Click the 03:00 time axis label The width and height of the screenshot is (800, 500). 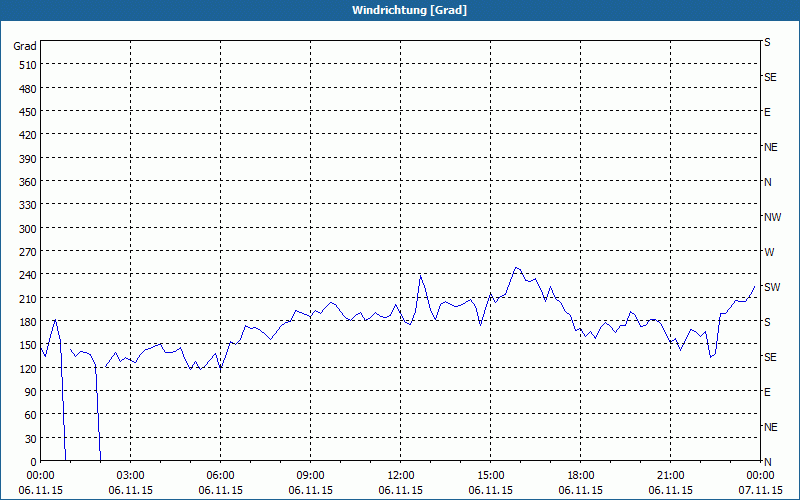(x=131, y=476)
